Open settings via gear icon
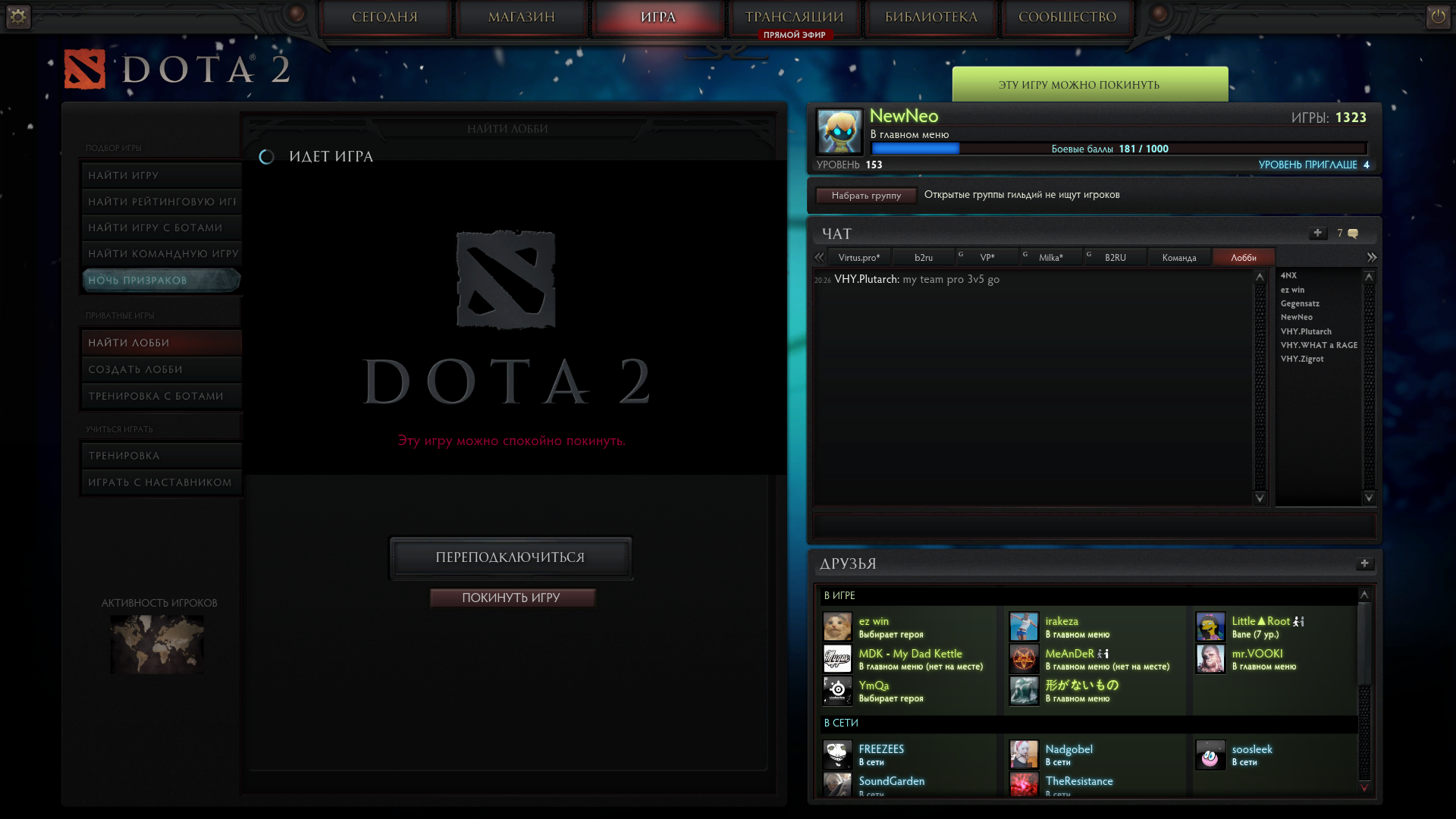This screenshot has height=819, width=1456. pos(18,16)
